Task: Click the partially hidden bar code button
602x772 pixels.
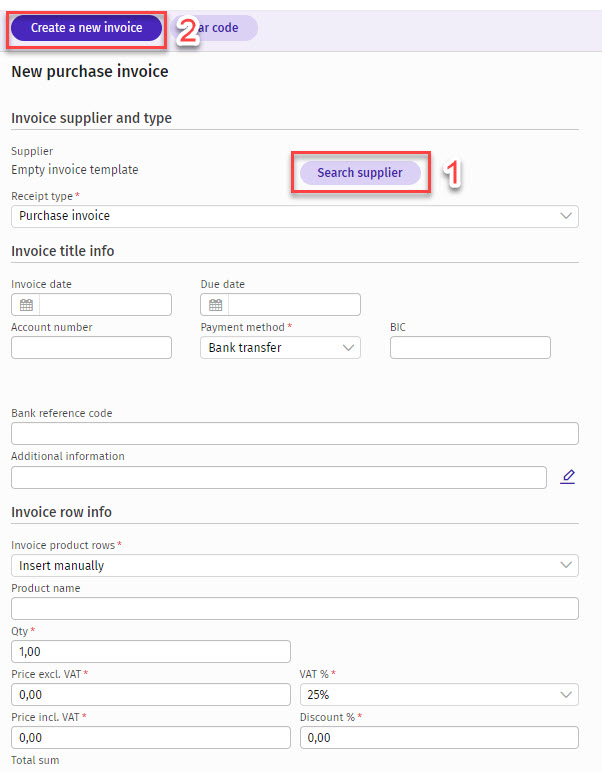Action: (x=228, y=28)
